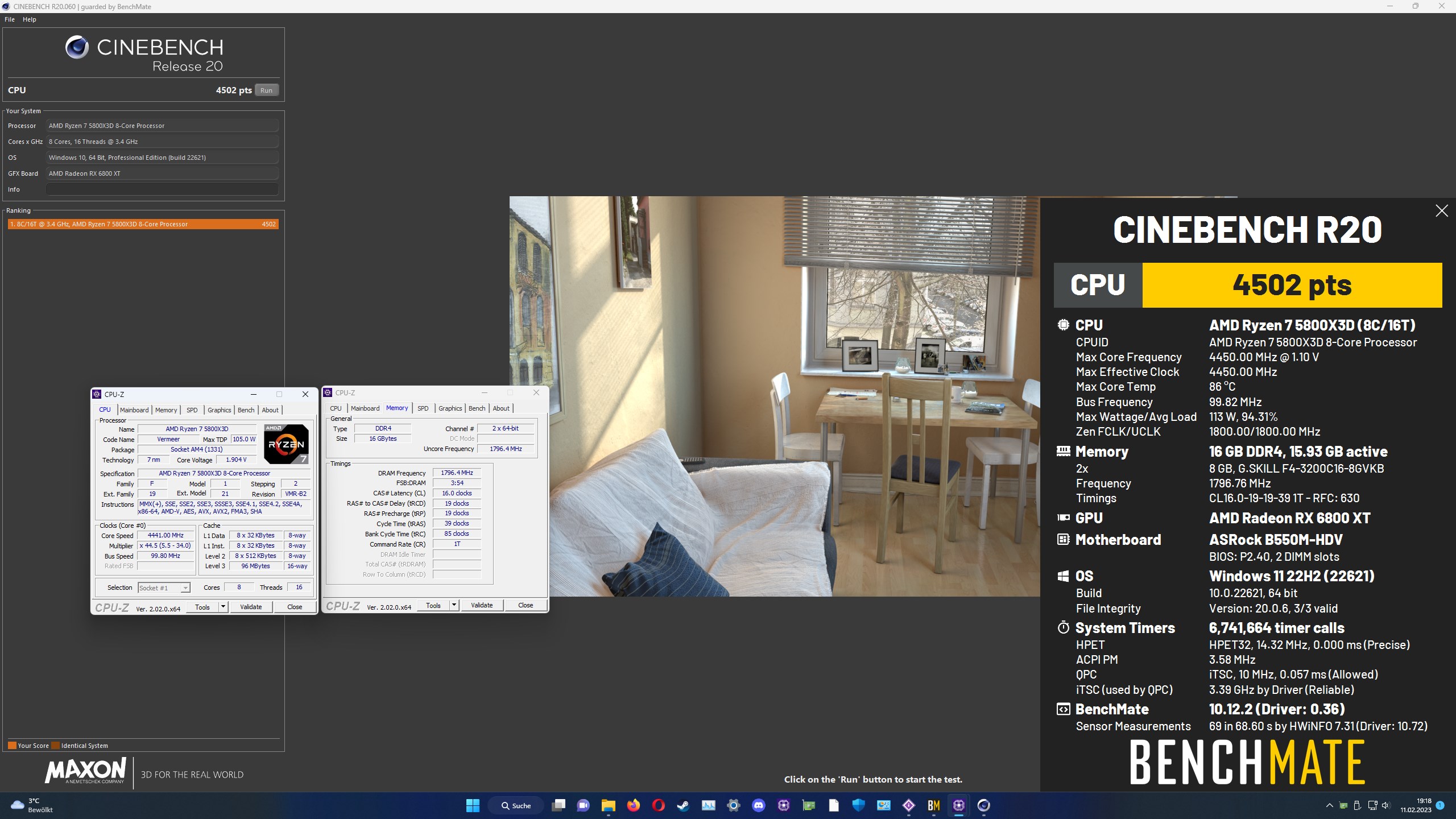Switch to Memory tab in CPU-Z processor window
This screenshot has height=819, width=1456.
point(166,410)
